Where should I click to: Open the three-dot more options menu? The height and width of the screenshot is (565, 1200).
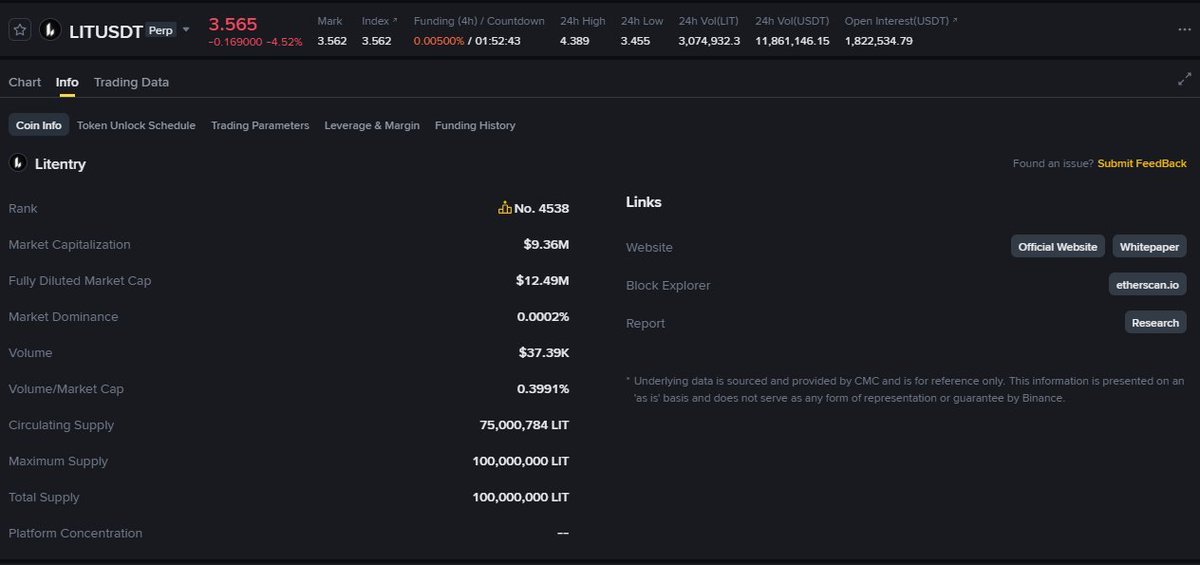point(1184,30)
